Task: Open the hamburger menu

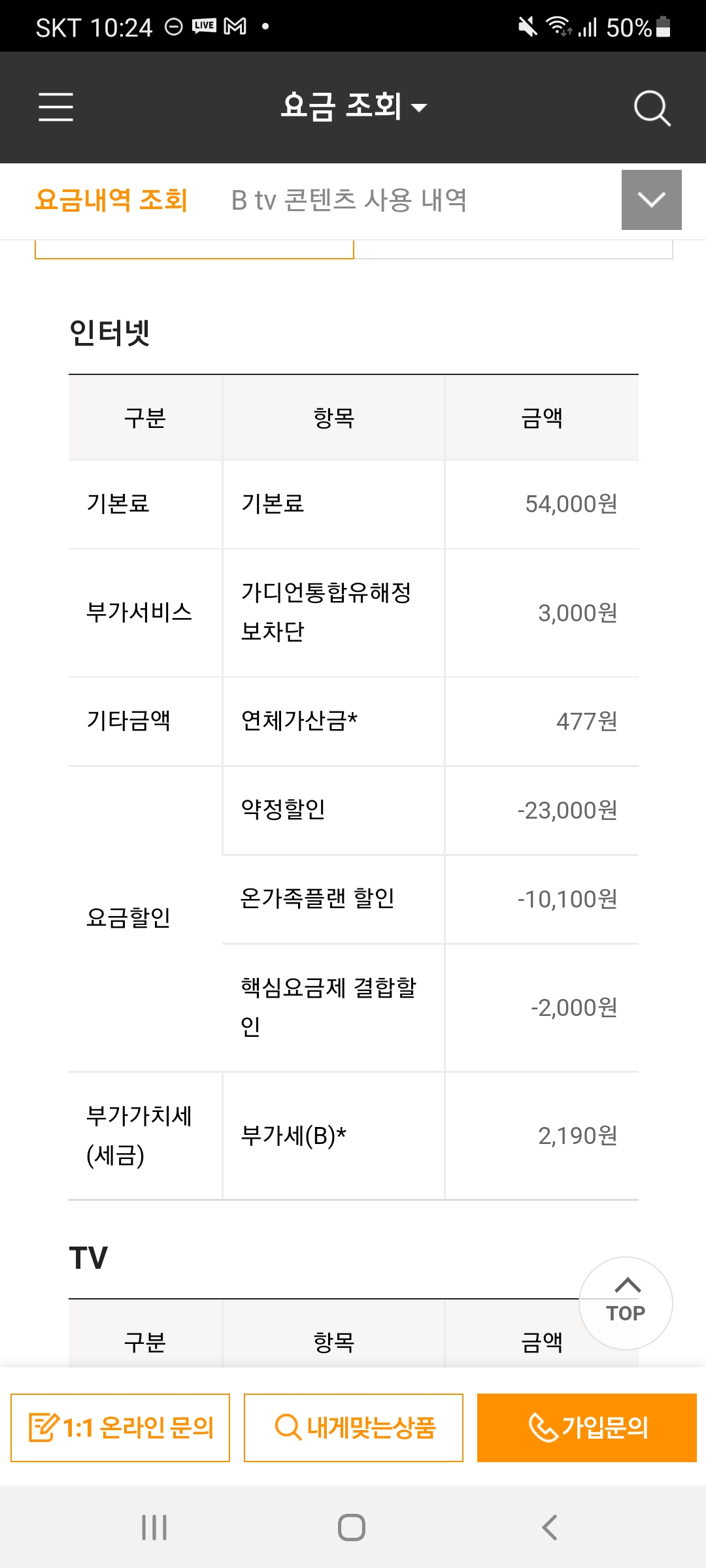Action: tap(56, 107)
